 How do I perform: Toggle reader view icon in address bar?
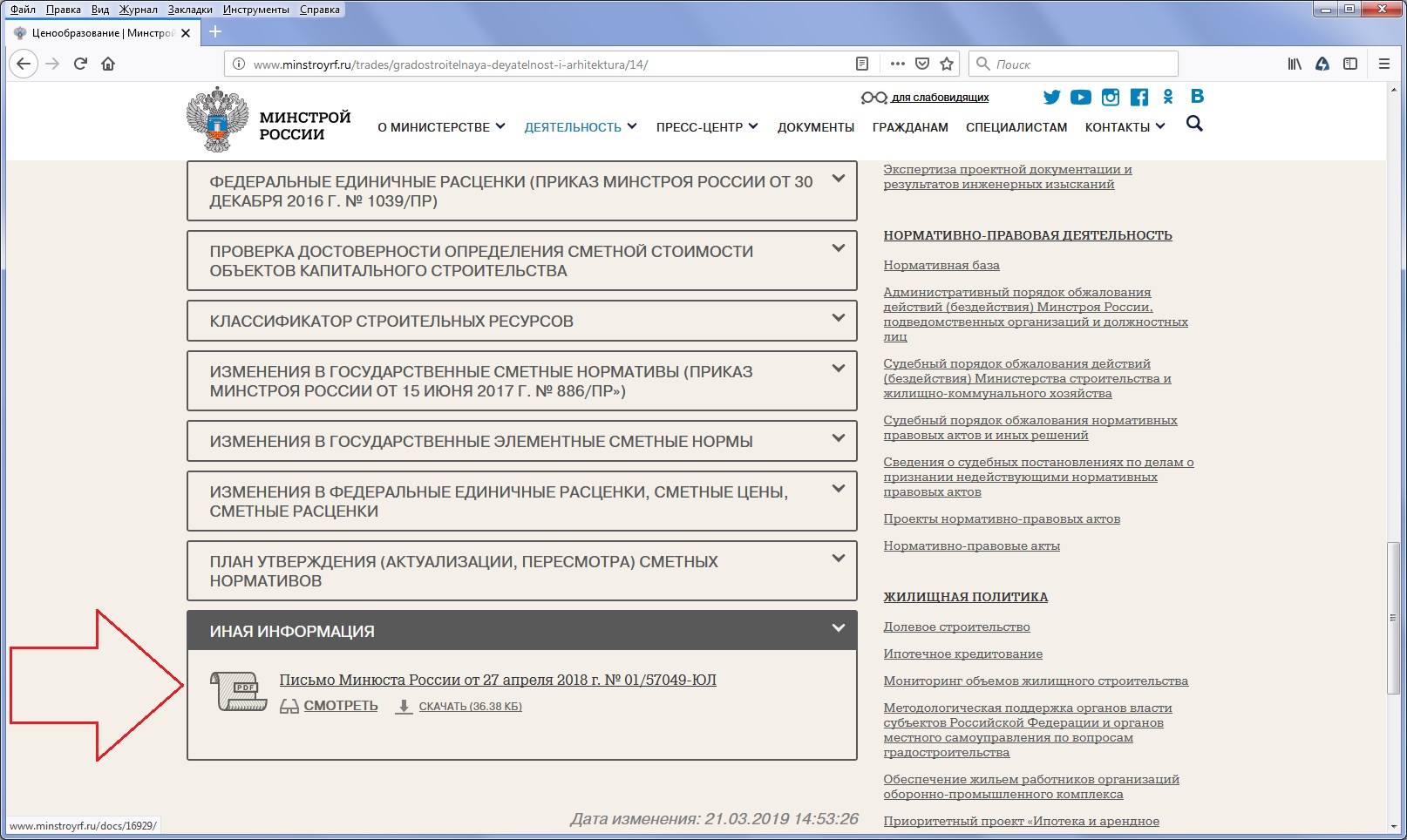coord(862,64)
